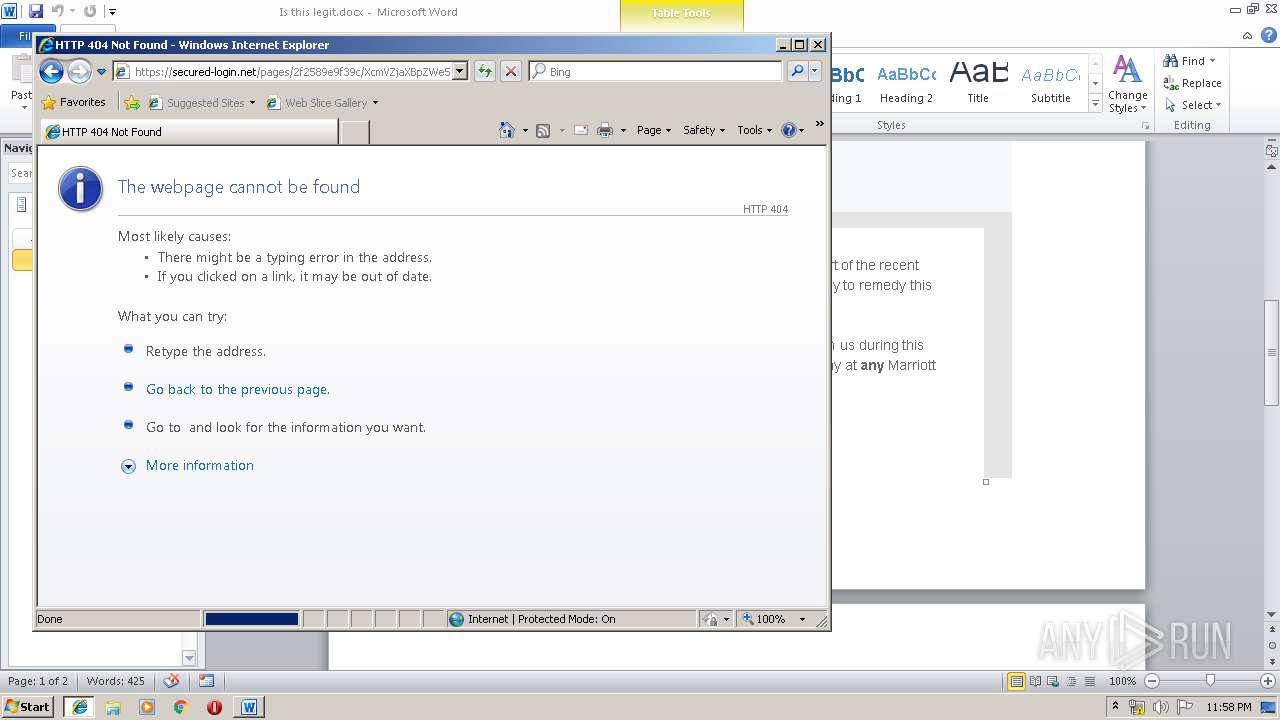Open the Recent Pages dropdown arrow
The image size is (1280, 720).
pyautogui.click(x=101, y=72)
